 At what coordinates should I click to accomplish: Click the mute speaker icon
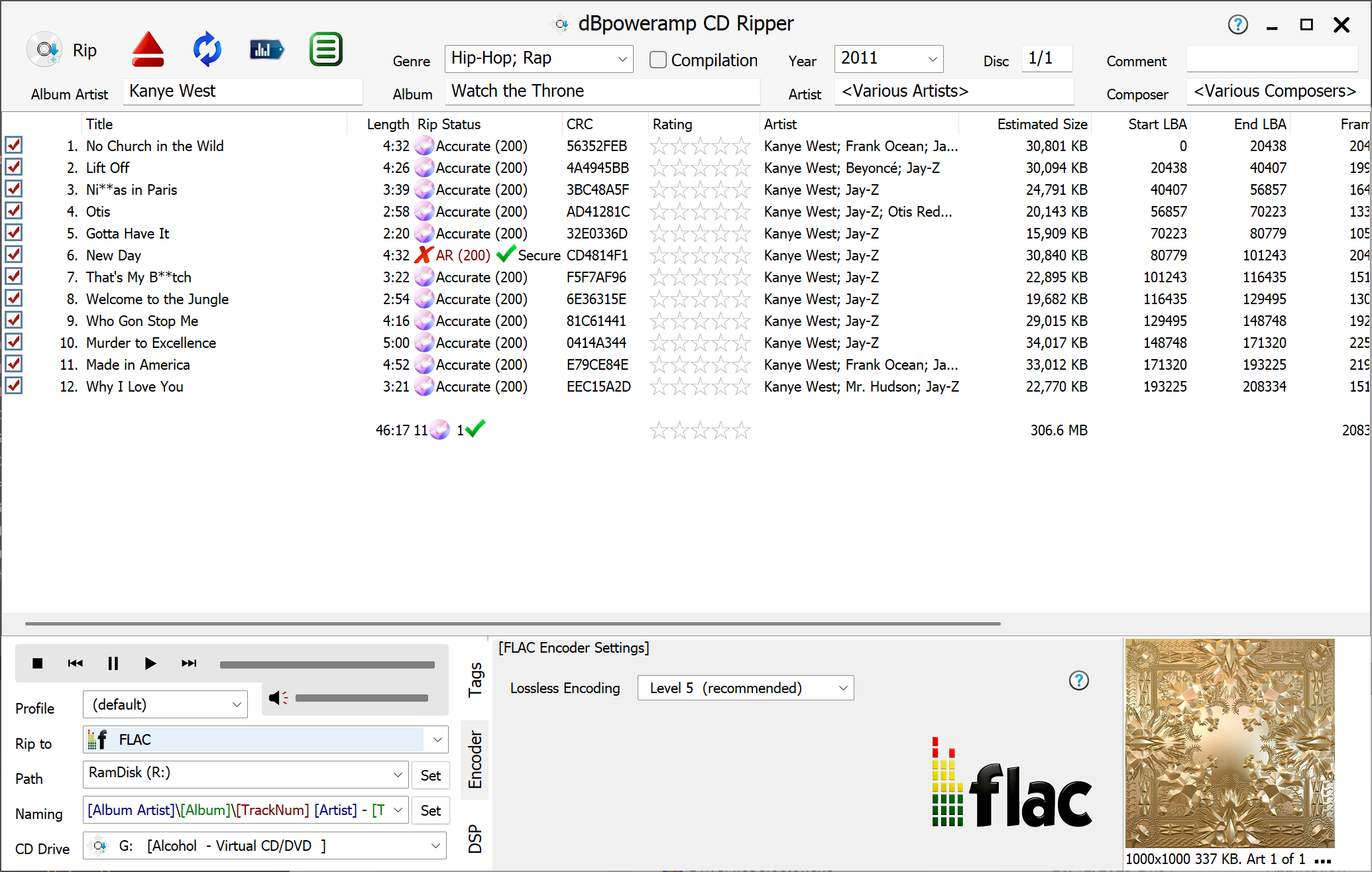tap(278, 698)
